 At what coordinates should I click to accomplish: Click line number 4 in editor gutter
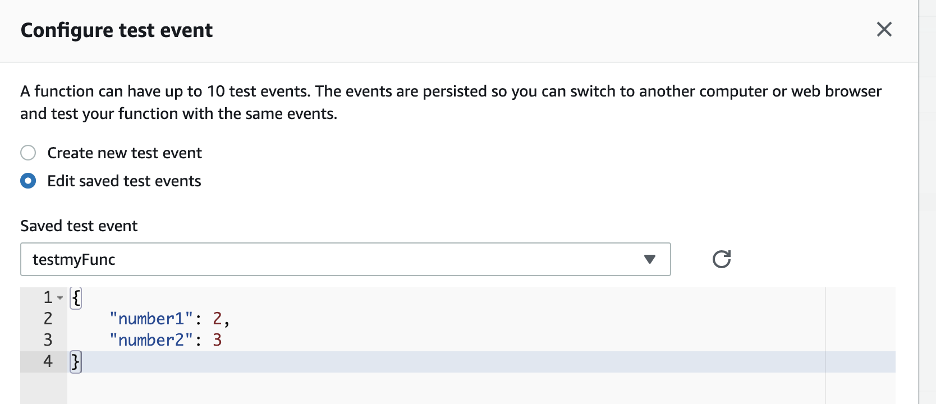point(47,362)
